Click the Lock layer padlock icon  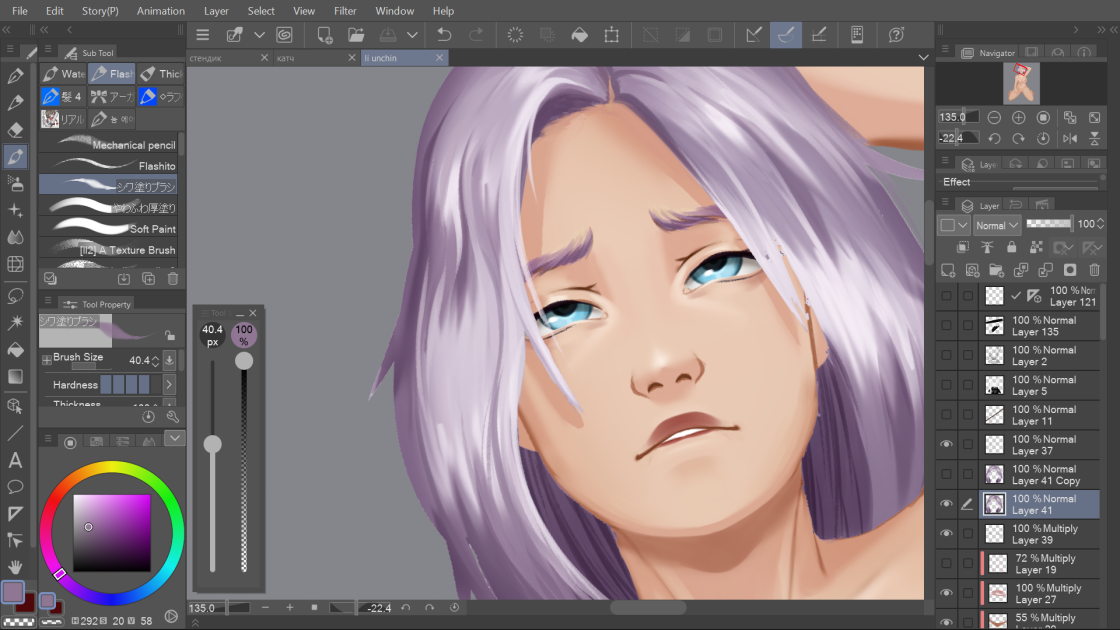coord(1011,247)
